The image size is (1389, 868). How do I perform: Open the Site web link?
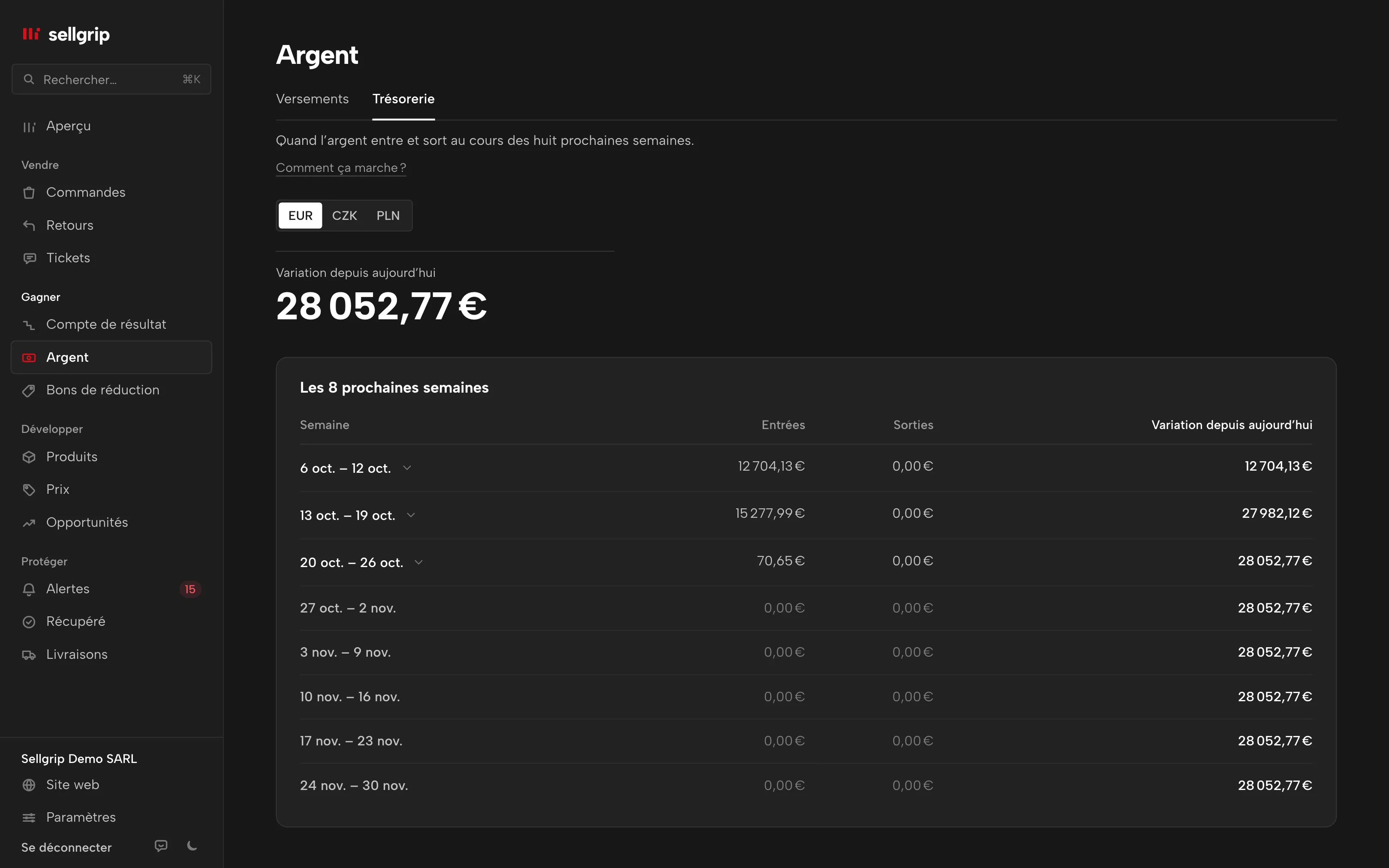[x=111, y=785]
